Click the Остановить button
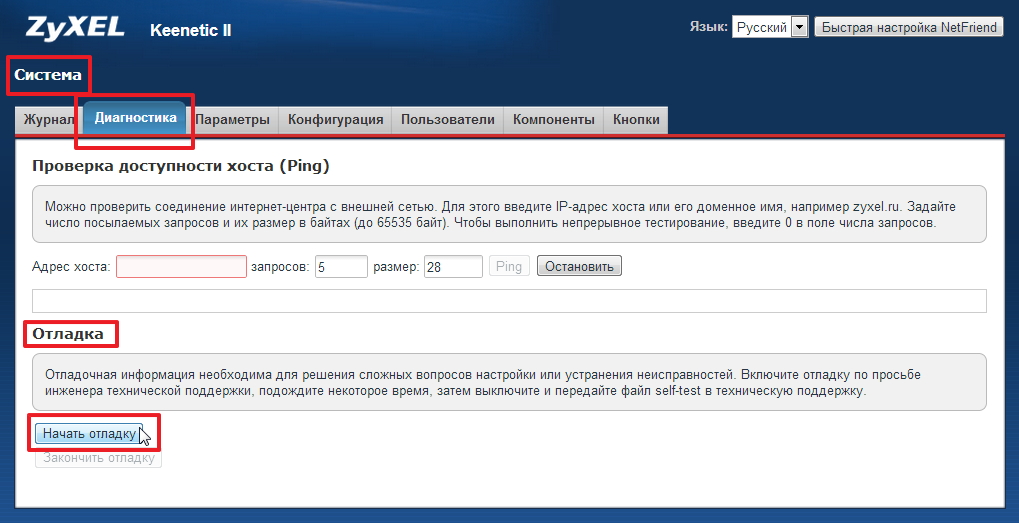 [579, 267]
